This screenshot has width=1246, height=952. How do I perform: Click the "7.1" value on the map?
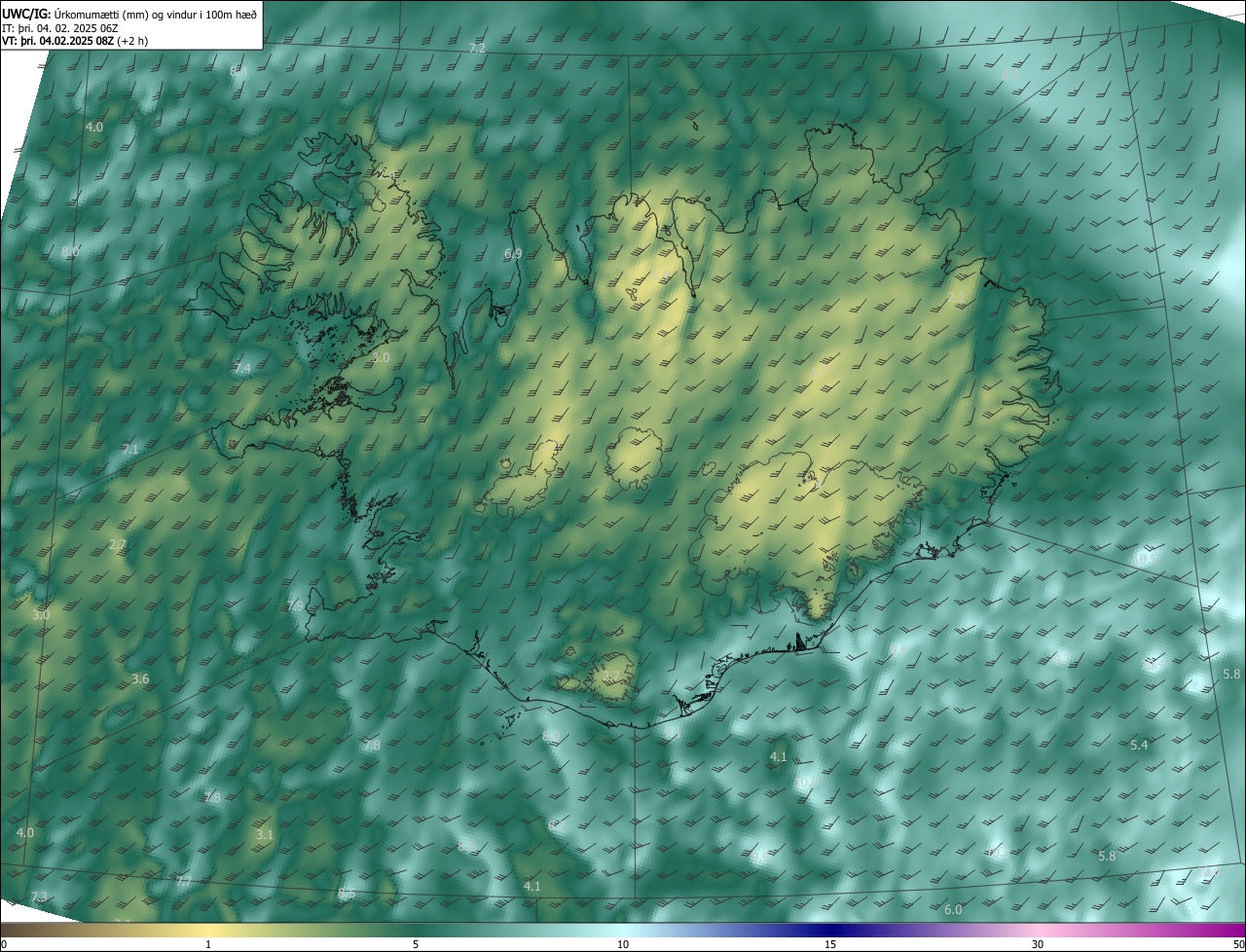tap(130, 449)
